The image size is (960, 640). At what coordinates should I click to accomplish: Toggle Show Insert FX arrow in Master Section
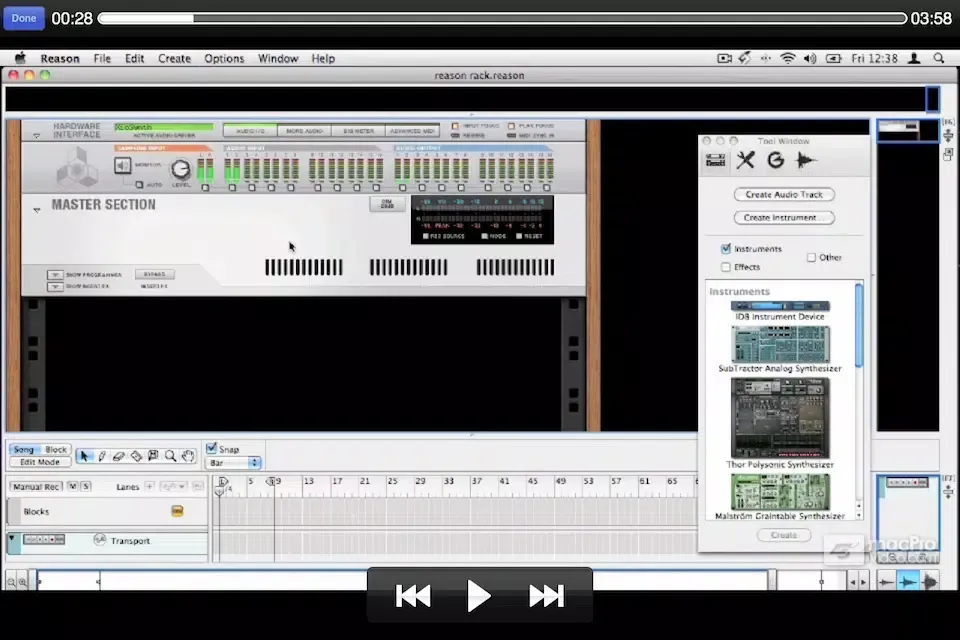(55, 286)
